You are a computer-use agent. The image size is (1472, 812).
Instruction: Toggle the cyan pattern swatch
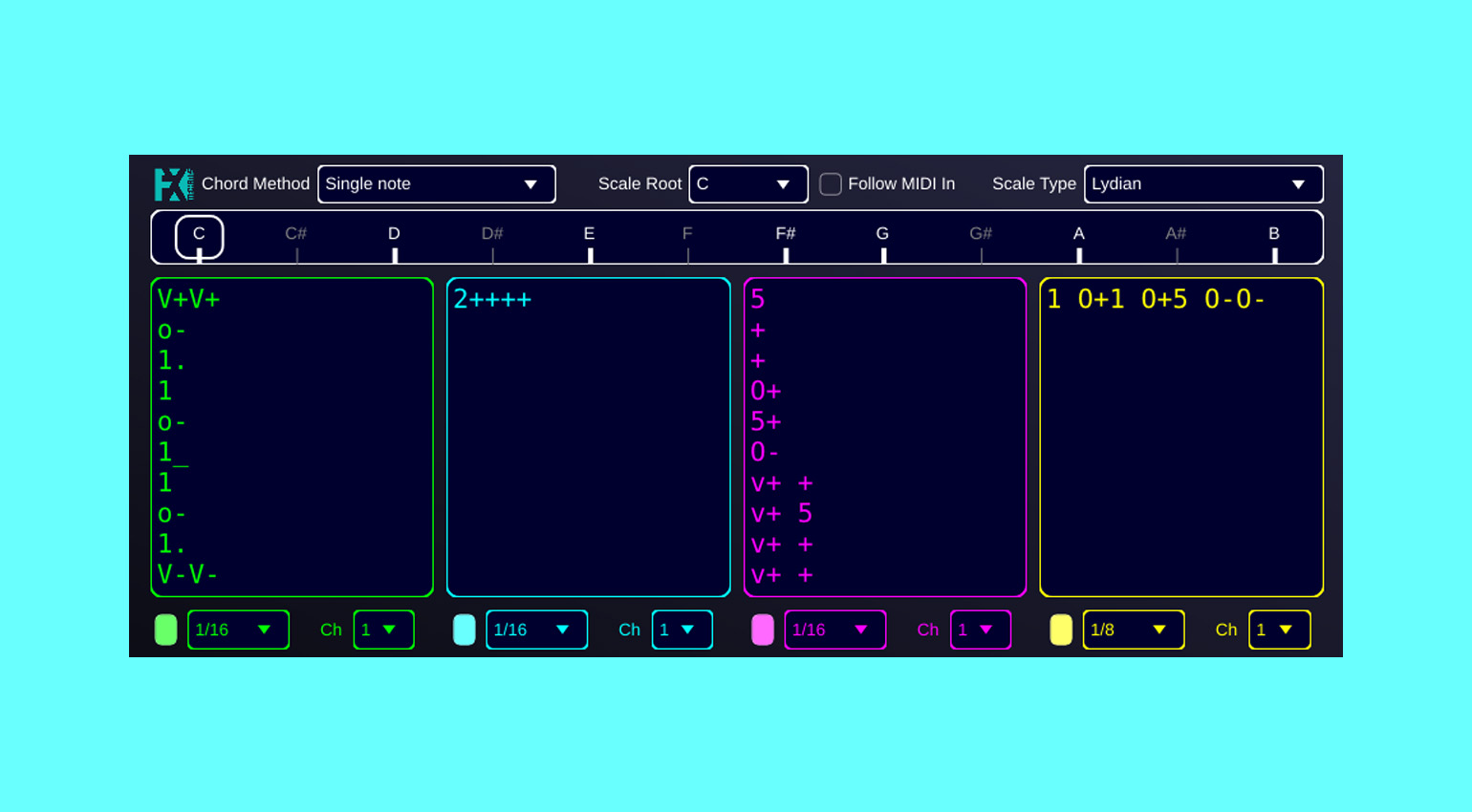465,630
